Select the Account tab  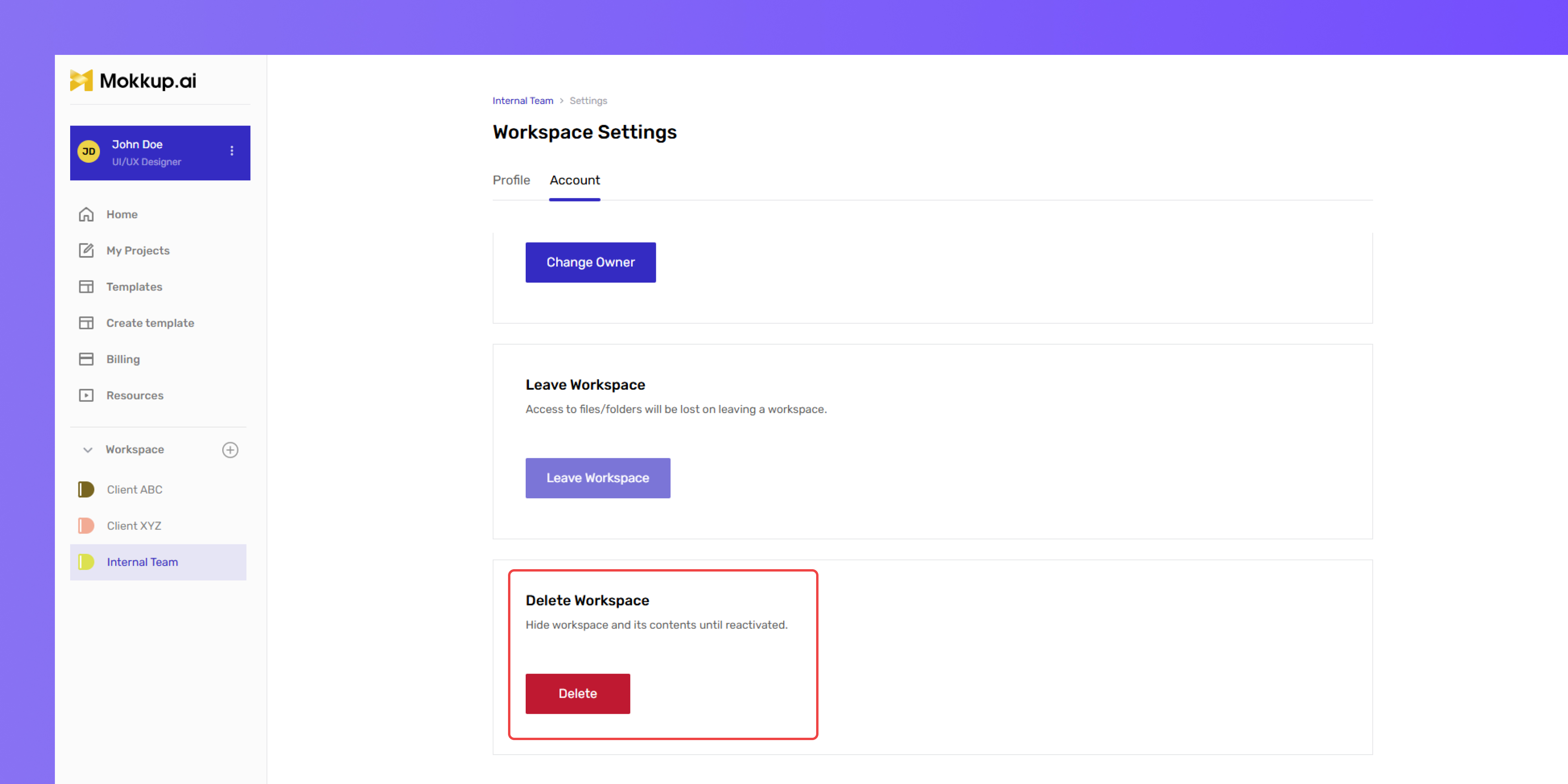(x=575, y=180)
